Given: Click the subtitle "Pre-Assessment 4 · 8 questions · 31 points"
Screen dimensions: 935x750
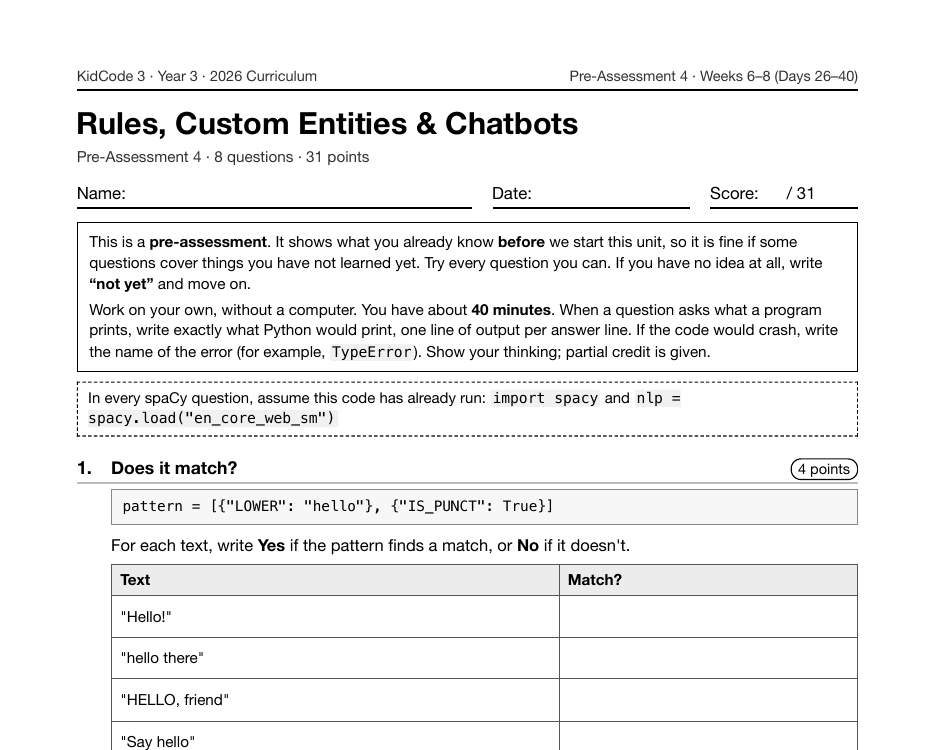Looking at the screenshot, I should pyautogui.click(x=223, y=157).
